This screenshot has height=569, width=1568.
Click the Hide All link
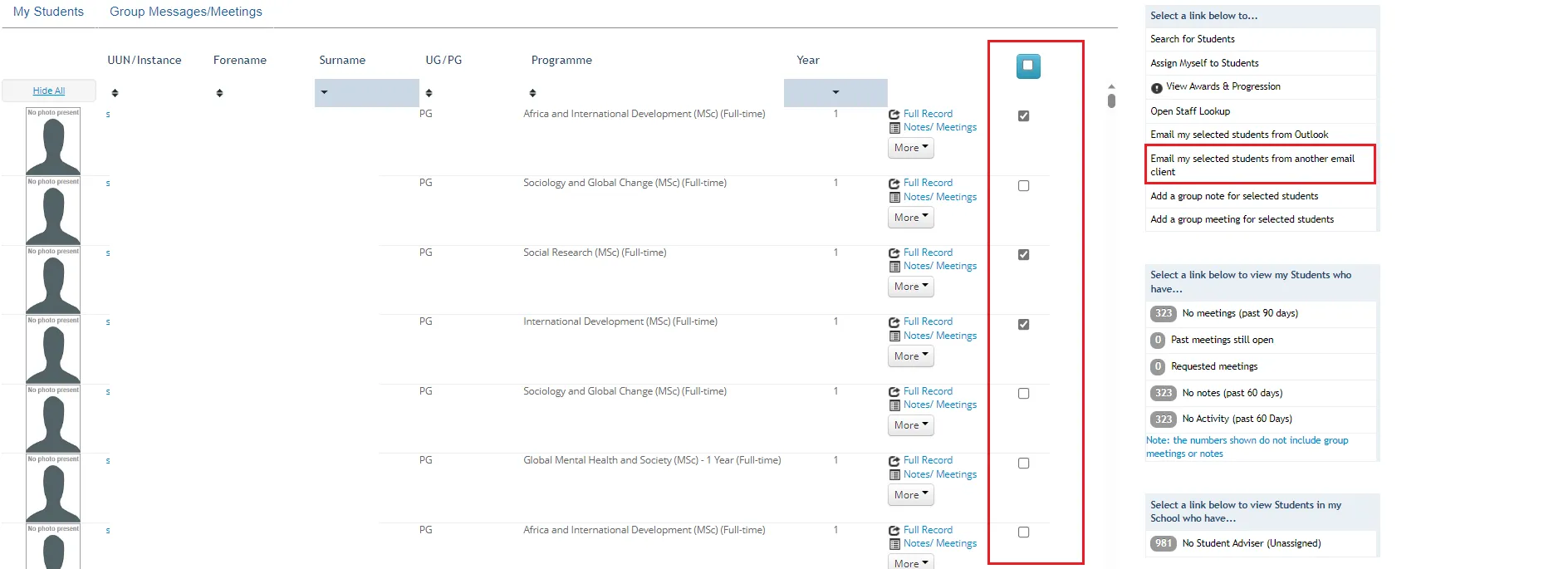point(49,91)
